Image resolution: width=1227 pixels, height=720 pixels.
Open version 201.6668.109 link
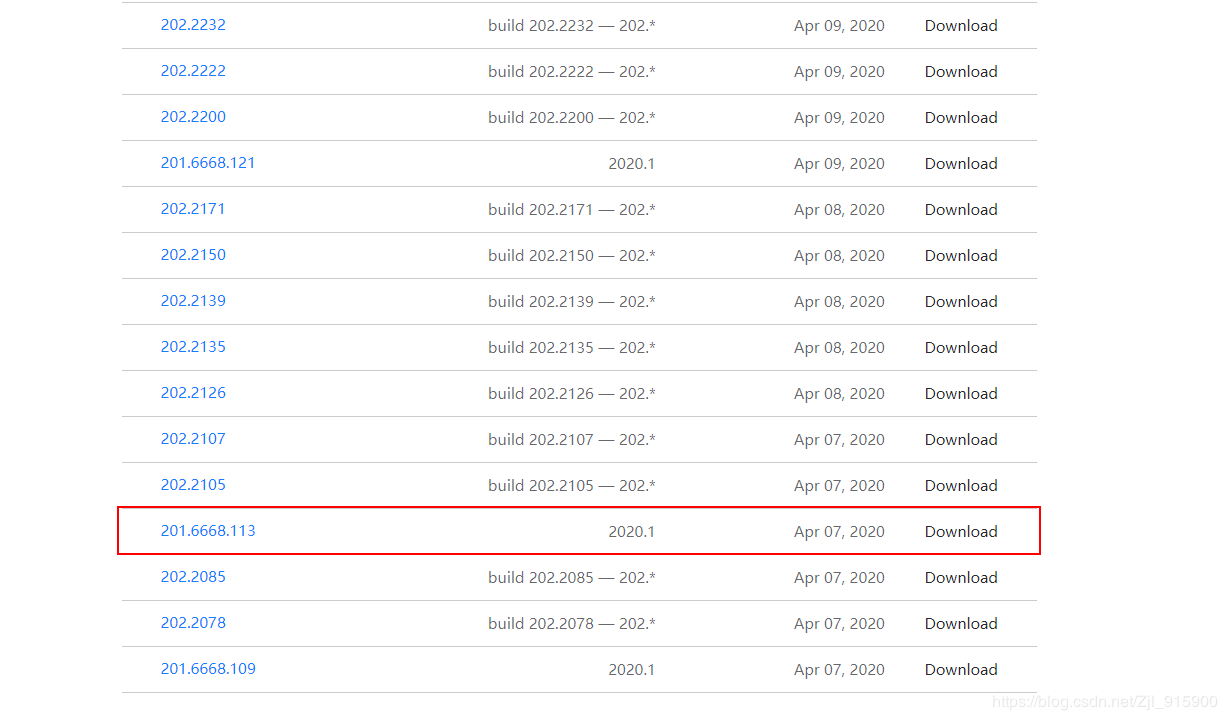tap(208, 669)
